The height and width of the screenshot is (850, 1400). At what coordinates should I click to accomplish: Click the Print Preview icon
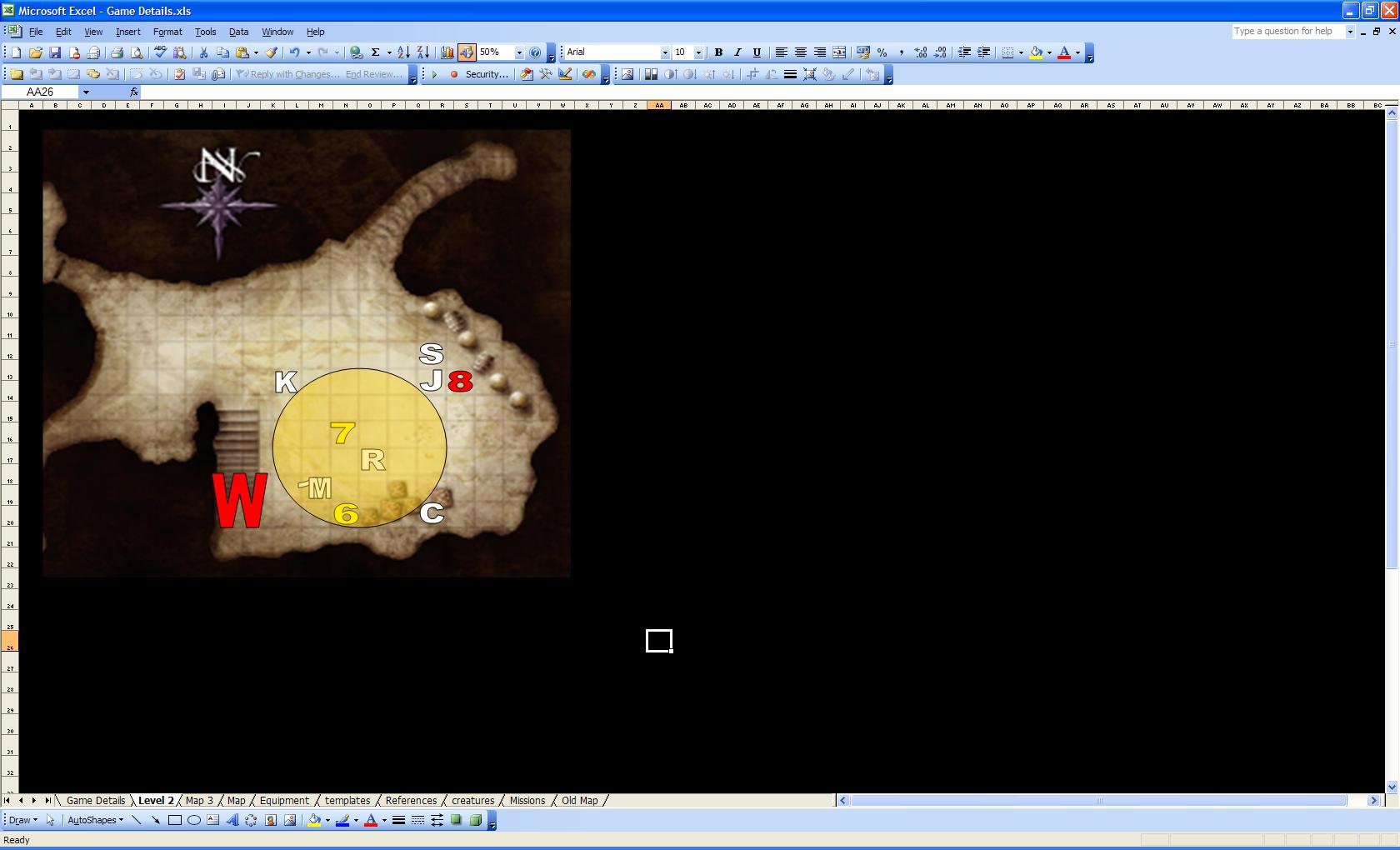(137, 52)
